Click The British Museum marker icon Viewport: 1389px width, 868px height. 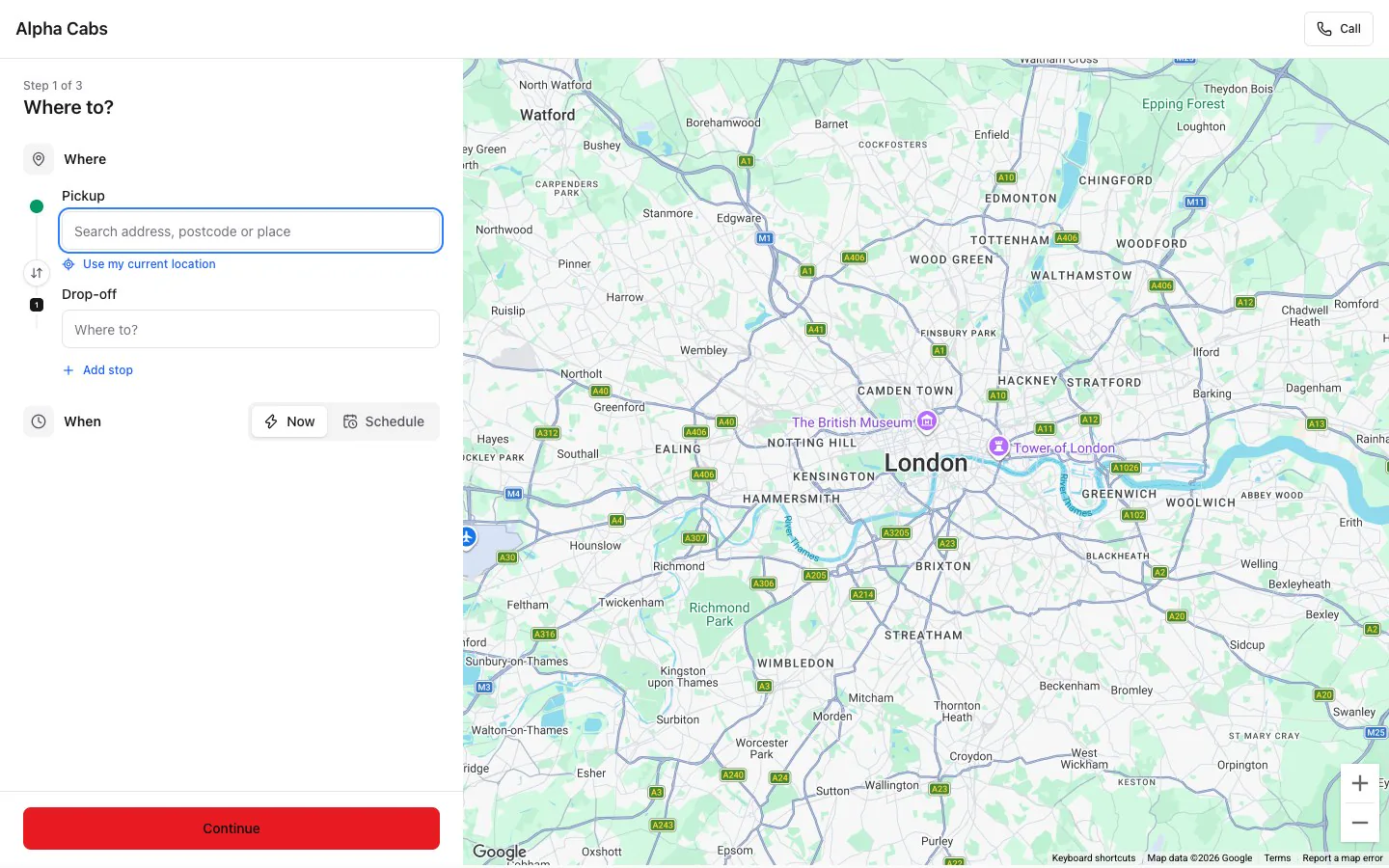[927, 420]
